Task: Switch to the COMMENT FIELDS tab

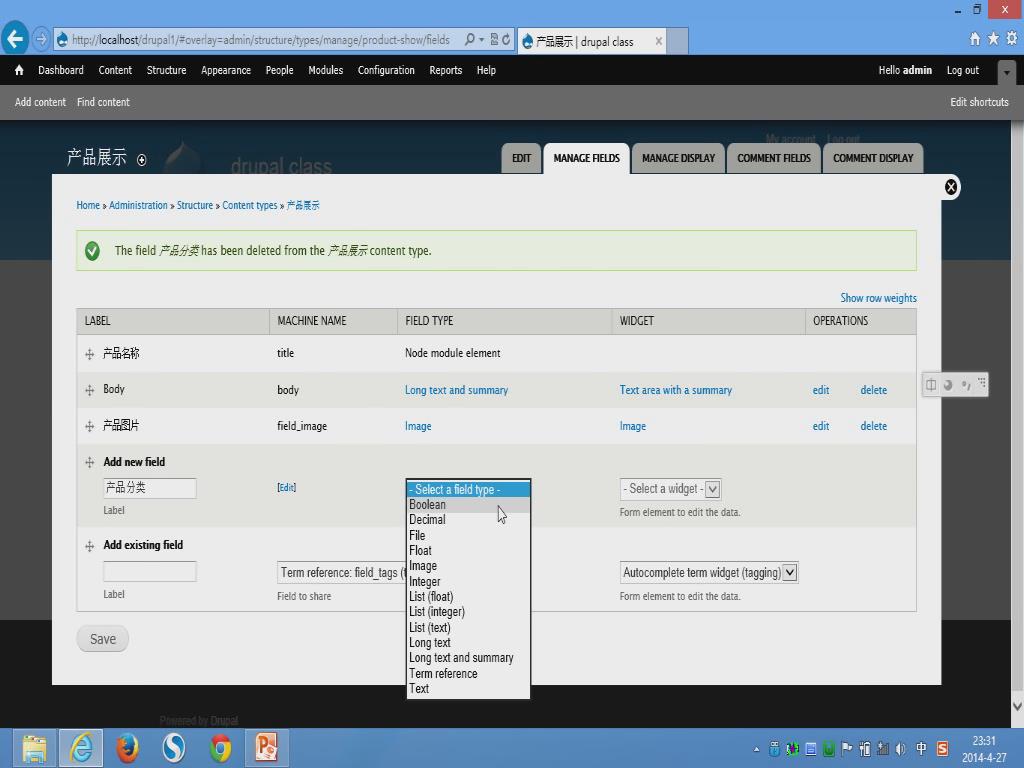Action: point(774,159)
